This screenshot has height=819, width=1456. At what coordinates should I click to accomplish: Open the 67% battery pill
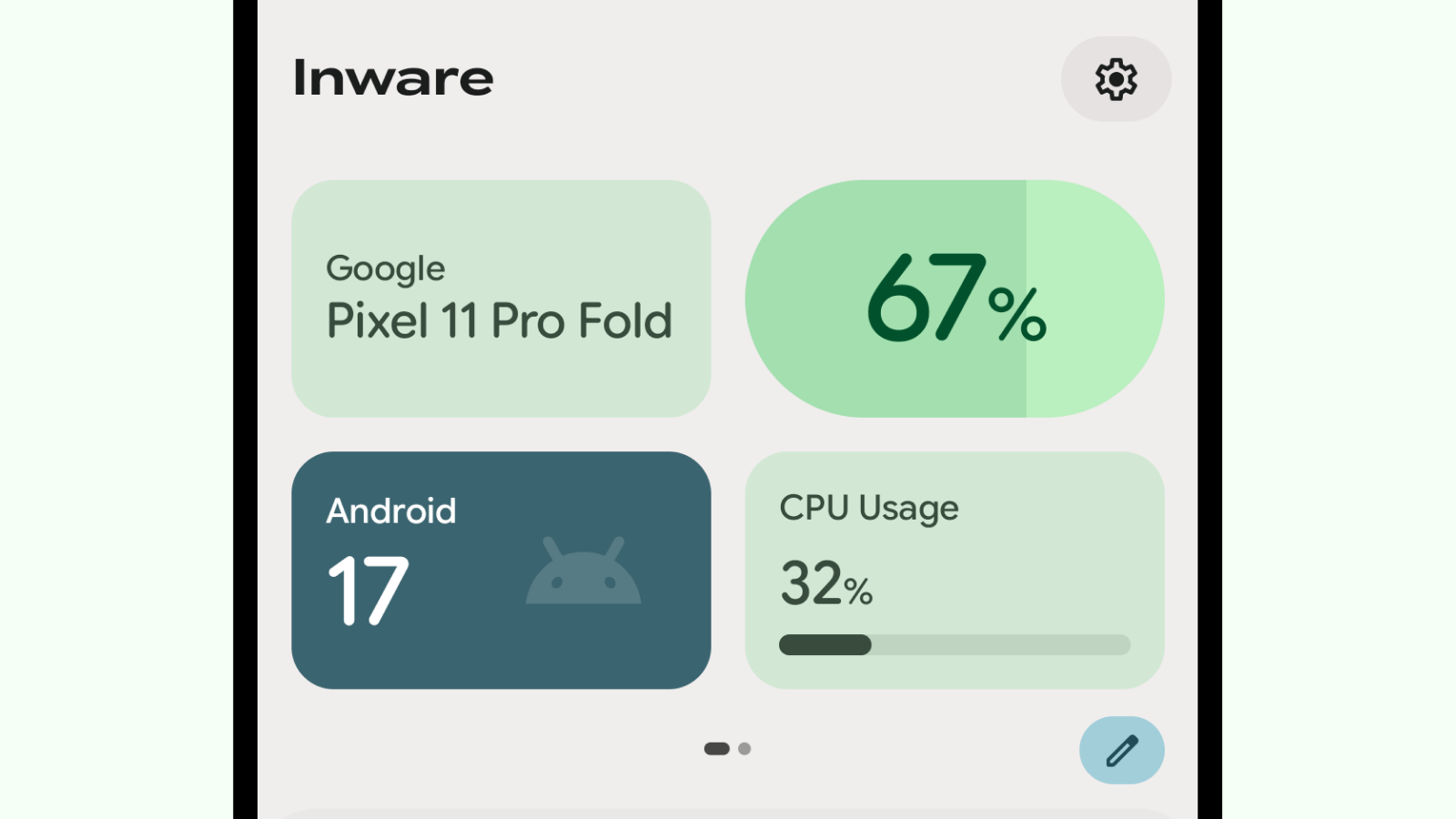coord(955,298)
